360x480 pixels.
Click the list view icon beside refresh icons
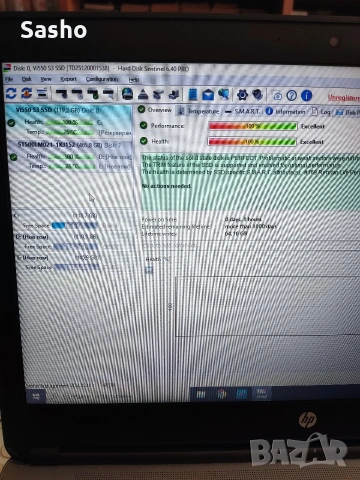coord(42,94)
